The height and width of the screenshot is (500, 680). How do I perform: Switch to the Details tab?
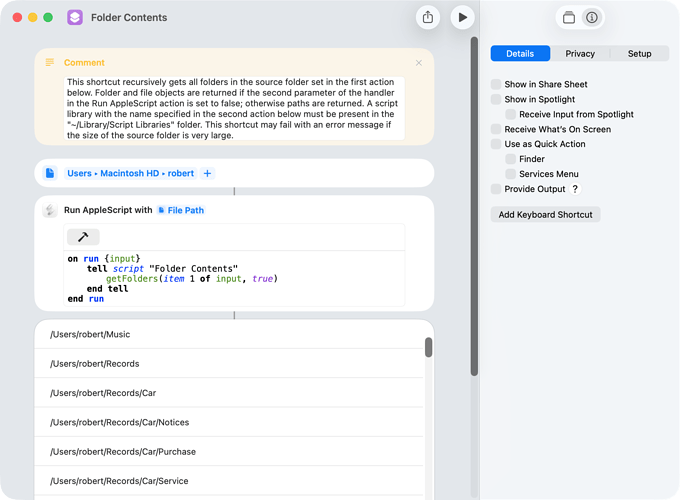pos(520,54)
